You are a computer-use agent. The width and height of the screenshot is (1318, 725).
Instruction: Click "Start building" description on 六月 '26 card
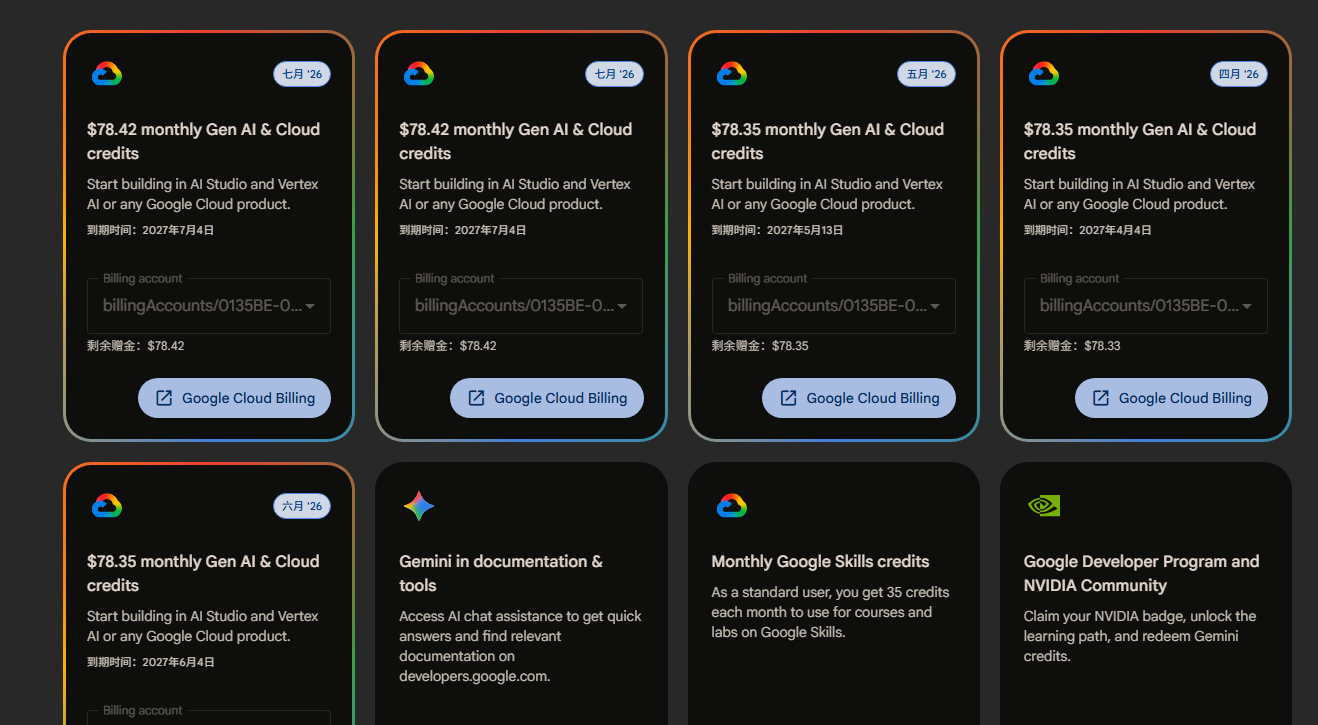[x=203, y=626]
